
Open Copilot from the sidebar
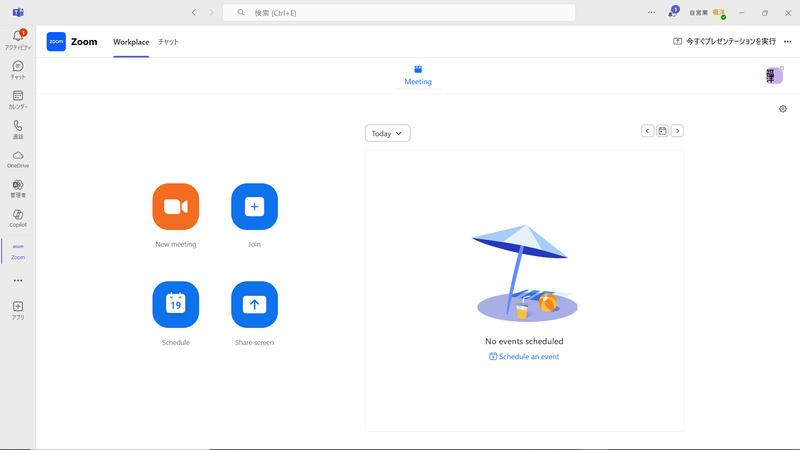(x=18, y=218)
